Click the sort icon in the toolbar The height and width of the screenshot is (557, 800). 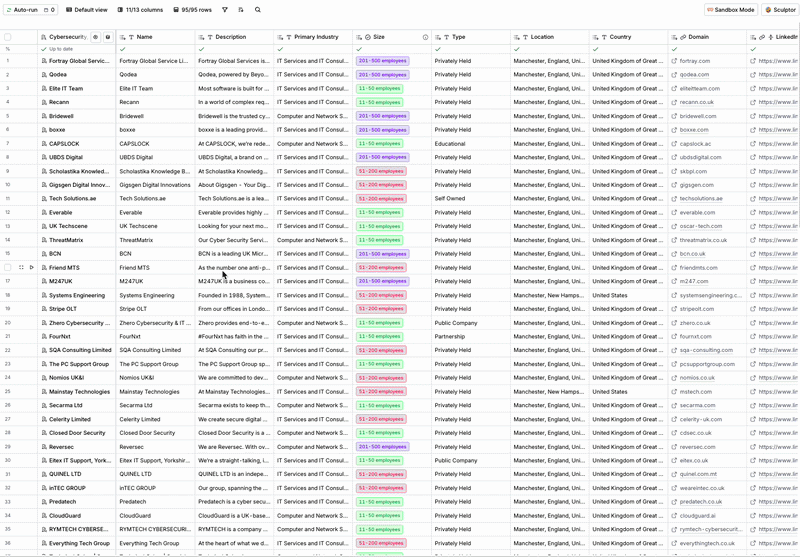[x=241, y=10]
